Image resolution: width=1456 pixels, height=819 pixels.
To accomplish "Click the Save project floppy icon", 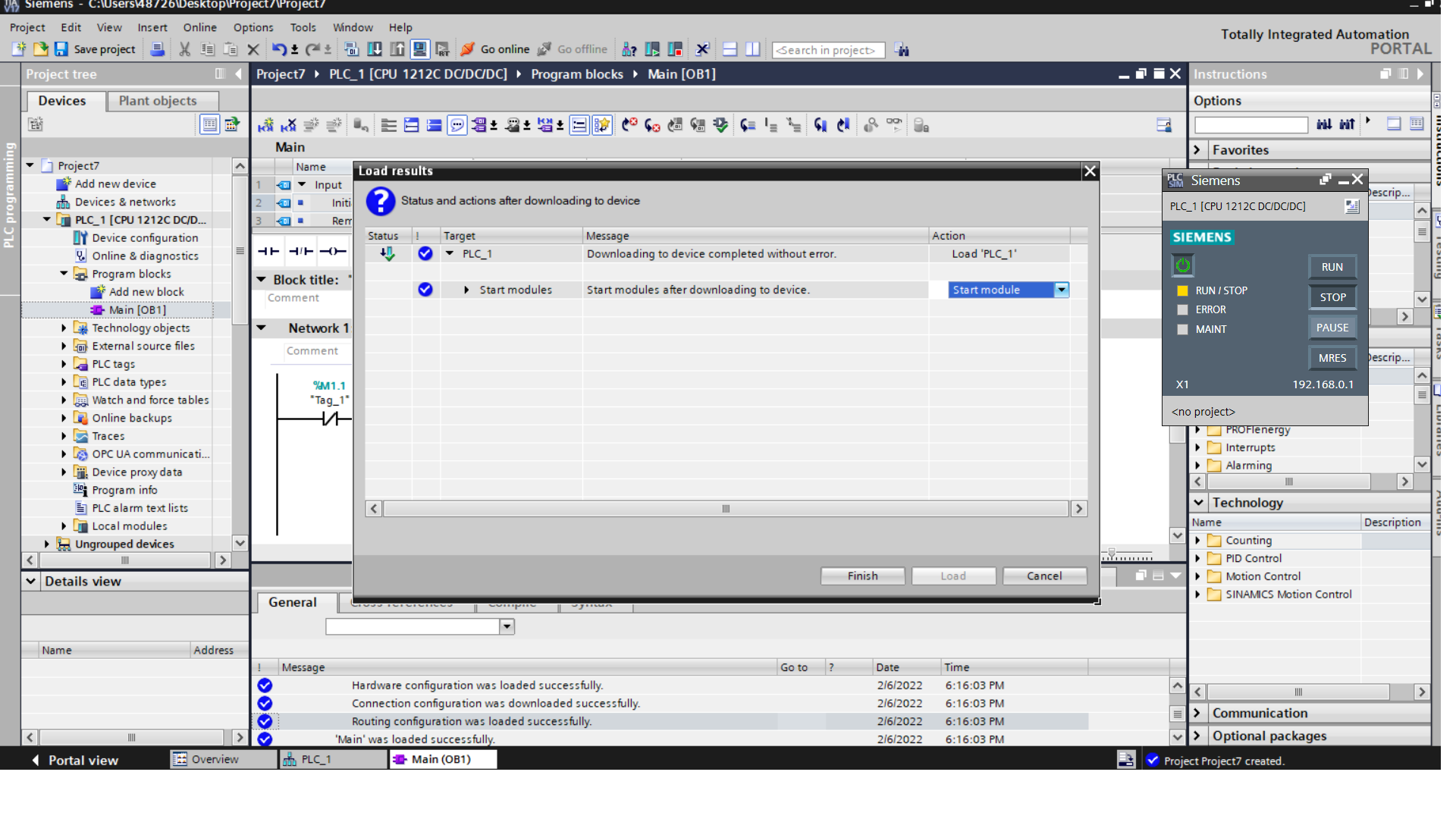I will (x=61, y=49).
